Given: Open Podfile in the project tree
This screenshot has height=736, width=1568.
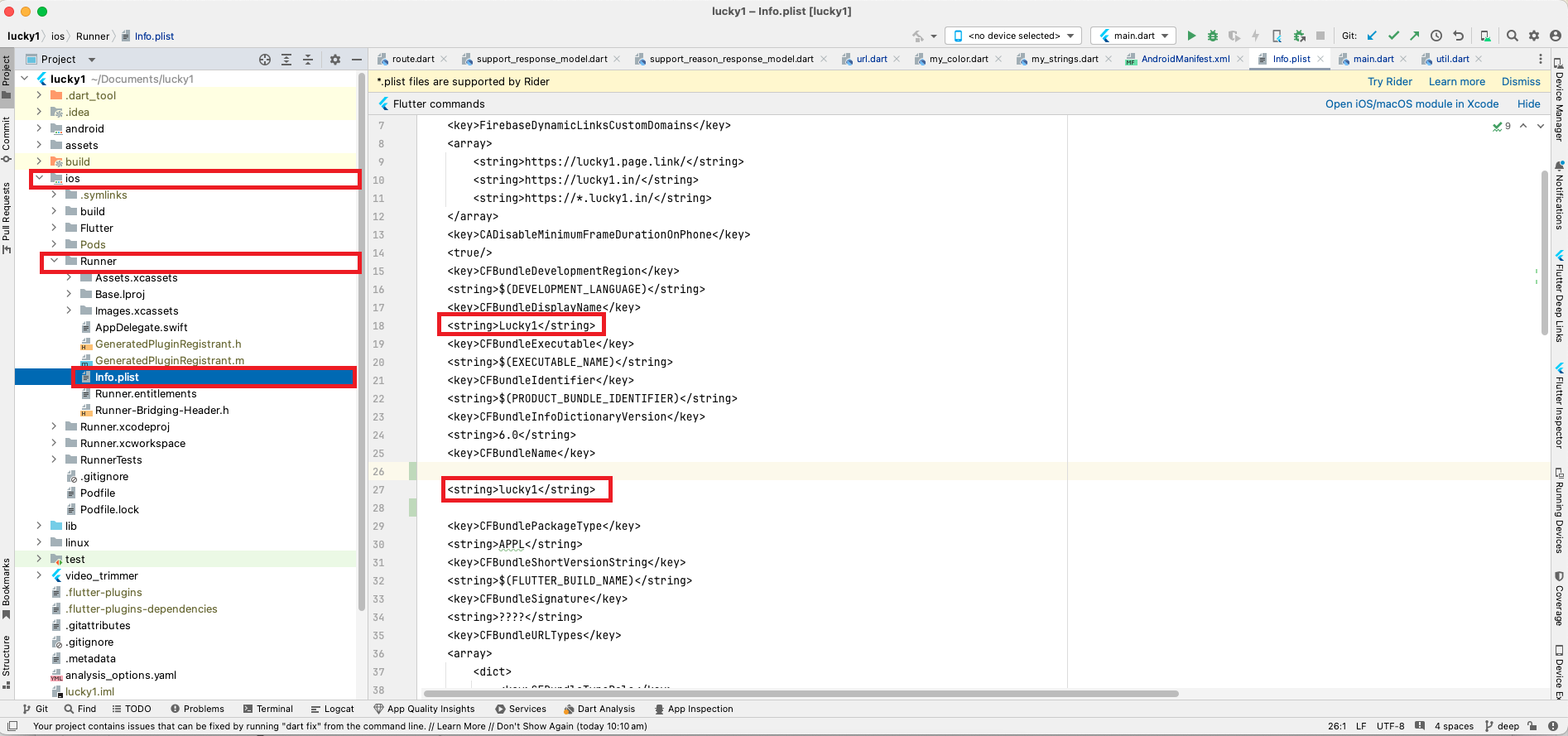Looking at the screenshot, I should (98, 493).
